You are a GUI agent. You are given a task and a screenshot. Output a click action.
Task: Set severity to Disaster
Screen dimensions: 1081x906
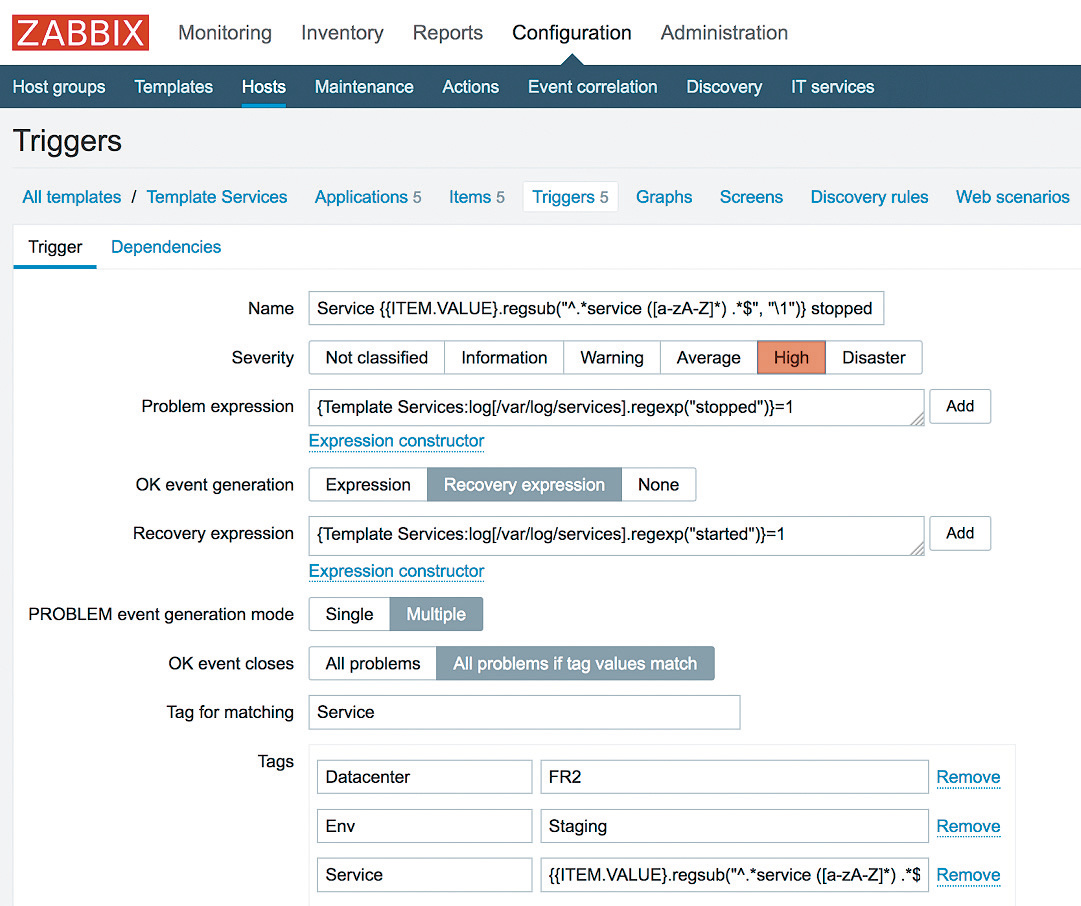point(873,358)
